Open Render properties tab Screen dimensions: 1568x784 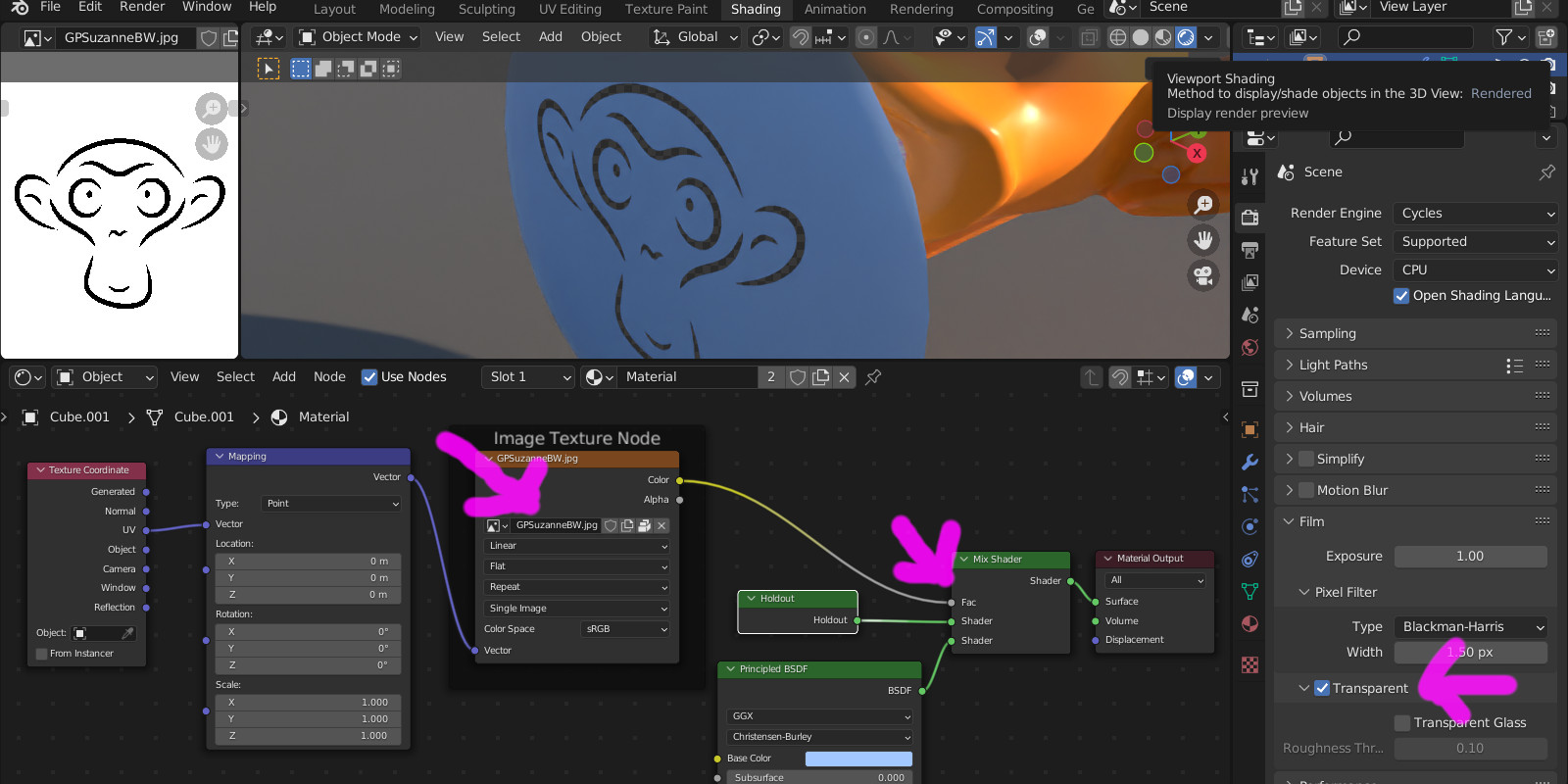pyautogui.click(x=1249, y=218)
